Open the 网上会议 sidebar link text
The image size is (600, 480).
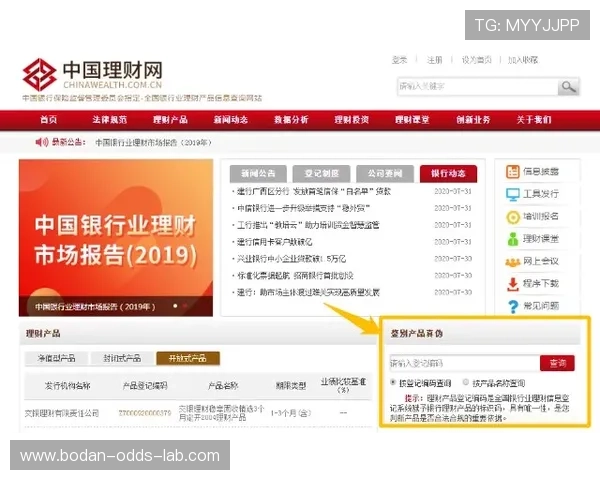(541, 261)
